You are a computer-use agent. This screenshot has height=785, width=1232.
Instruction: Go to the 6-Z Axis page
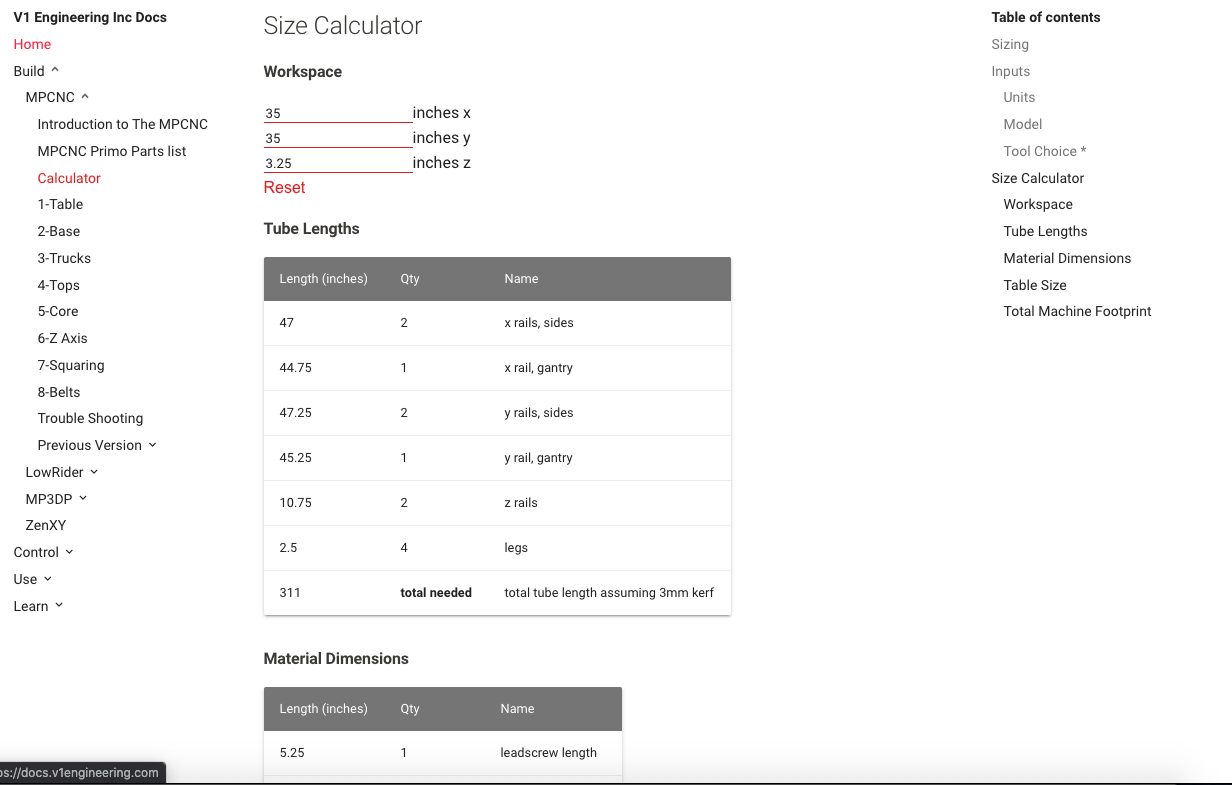click(x=62, y=338)
